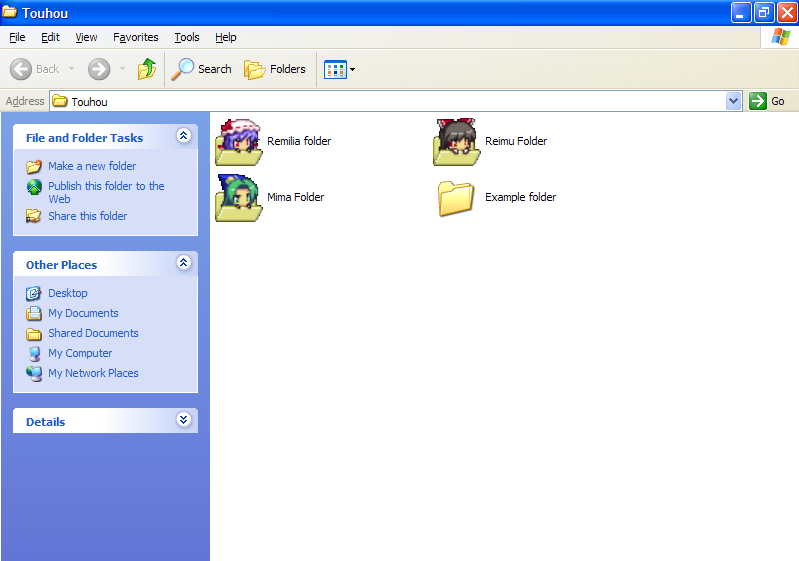The width and height of the screenshot is (799, 561).
Task: Close the Touhou window
Action: tap(787, 13)
